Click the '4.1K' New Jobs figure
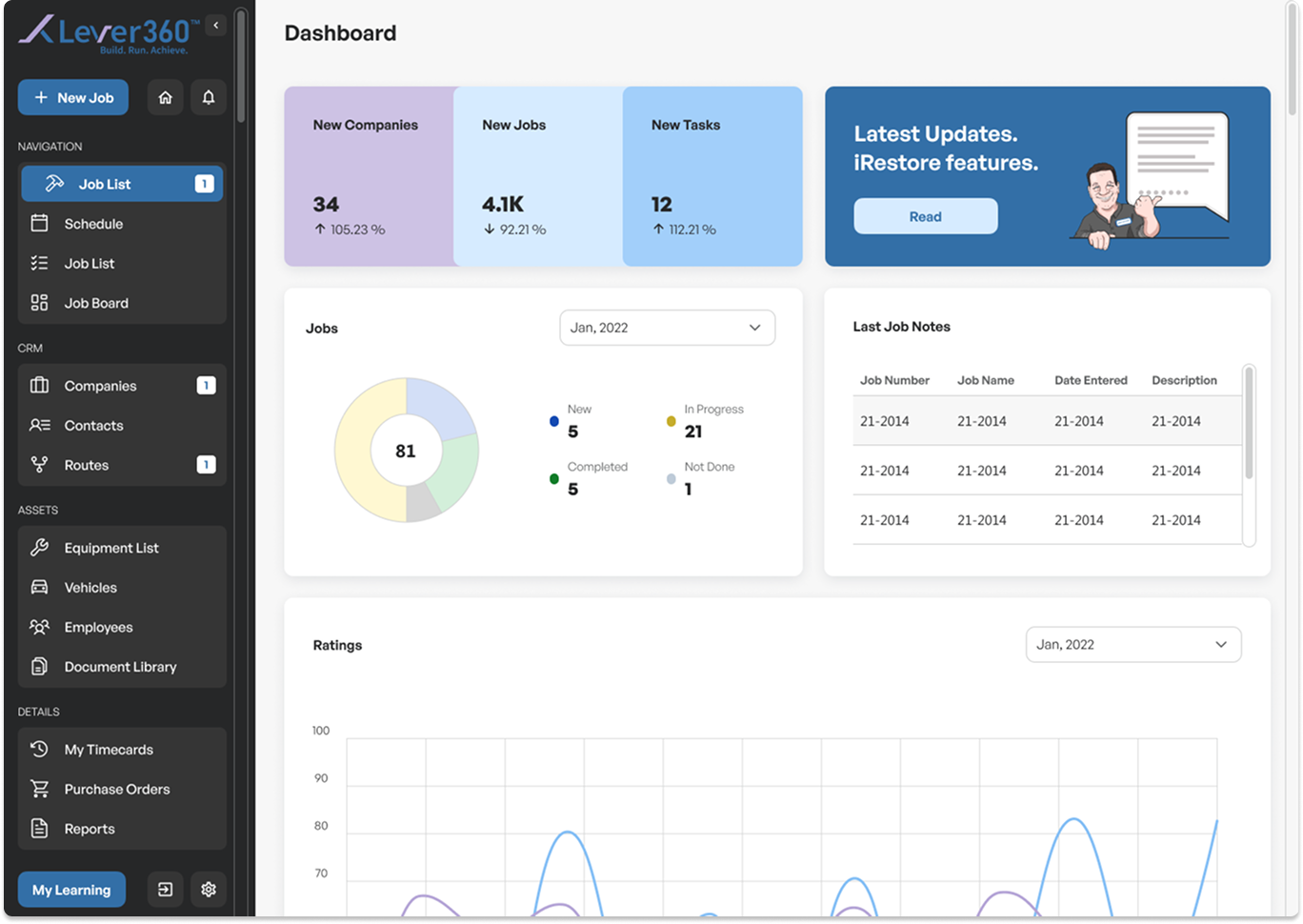1303x924 pixels. coord(503,204)
